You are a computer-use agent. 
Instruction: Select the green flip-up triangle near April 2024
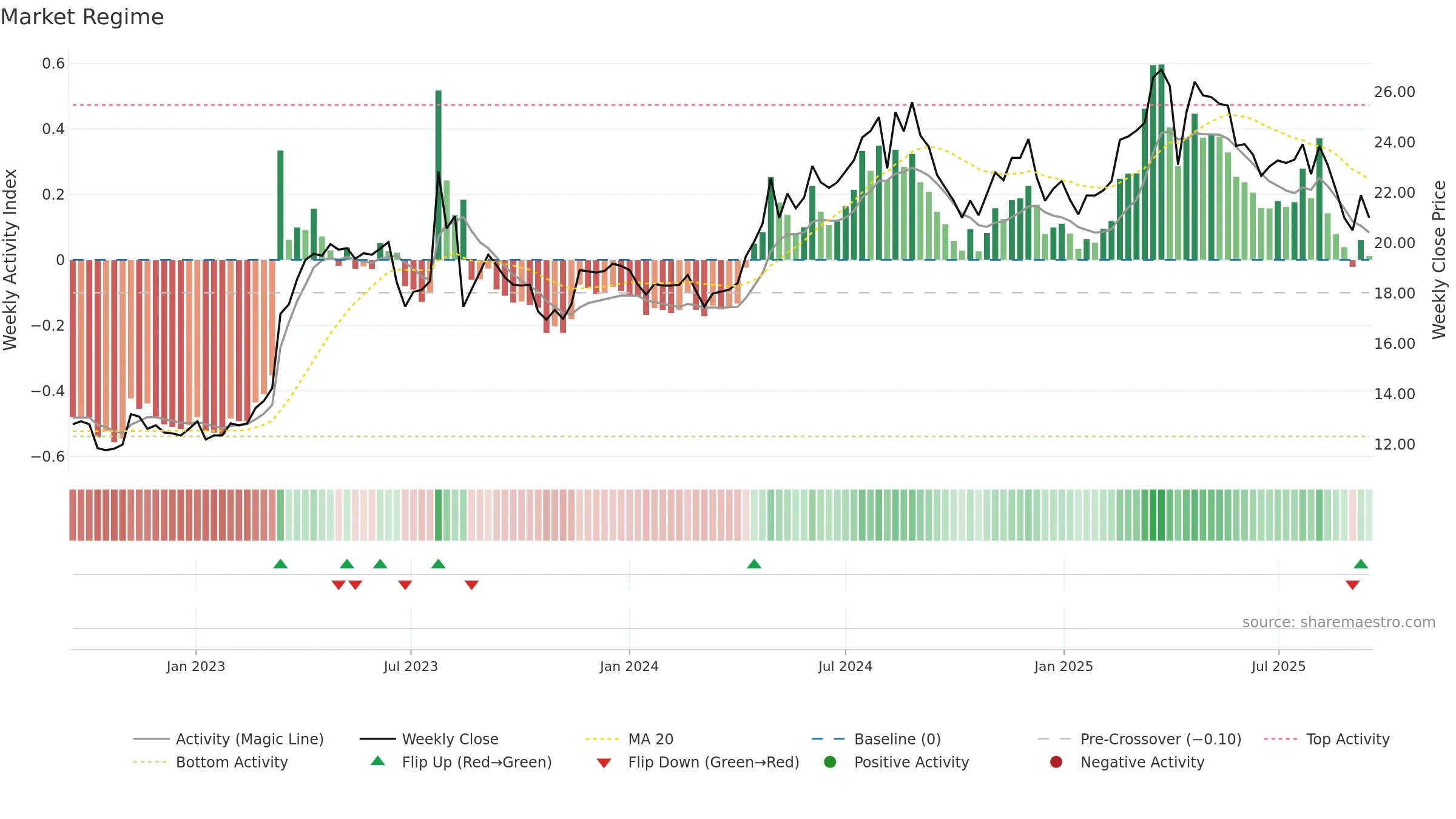coord(754,564)
